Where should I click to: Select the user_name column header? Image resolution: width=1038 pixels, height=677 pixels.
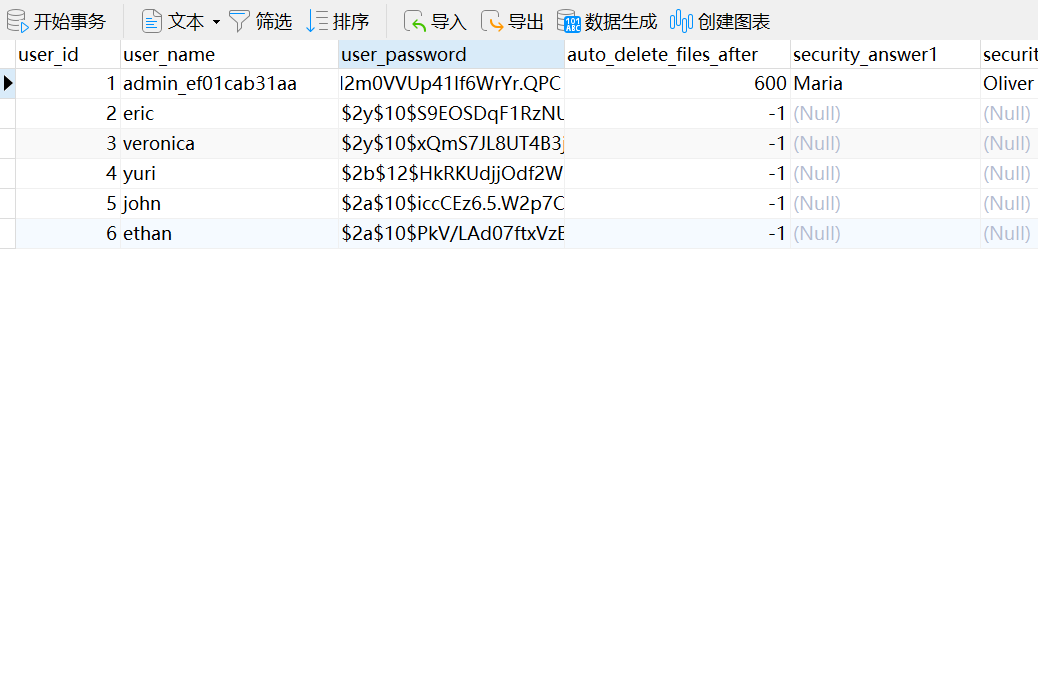click(x=228, y=55)
